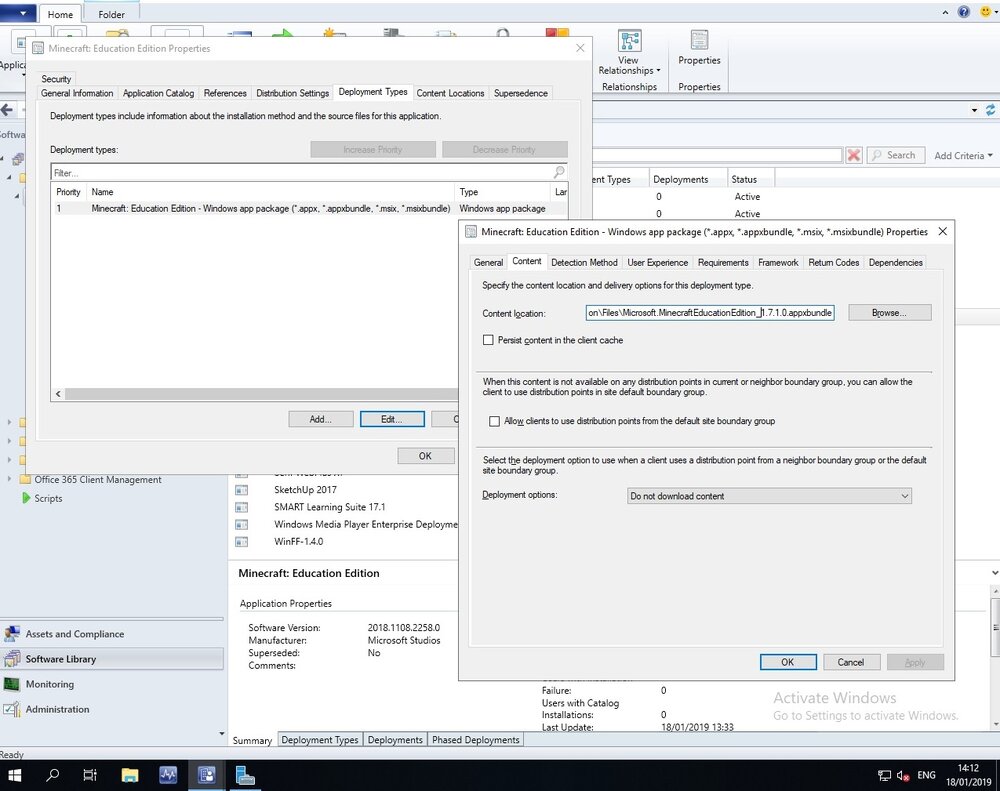This screenshot has width=1000, height=791.
Task: Select the SMART Learning Suite 17.1 icon
Action: pyautogui.click(x=241, y=507)
